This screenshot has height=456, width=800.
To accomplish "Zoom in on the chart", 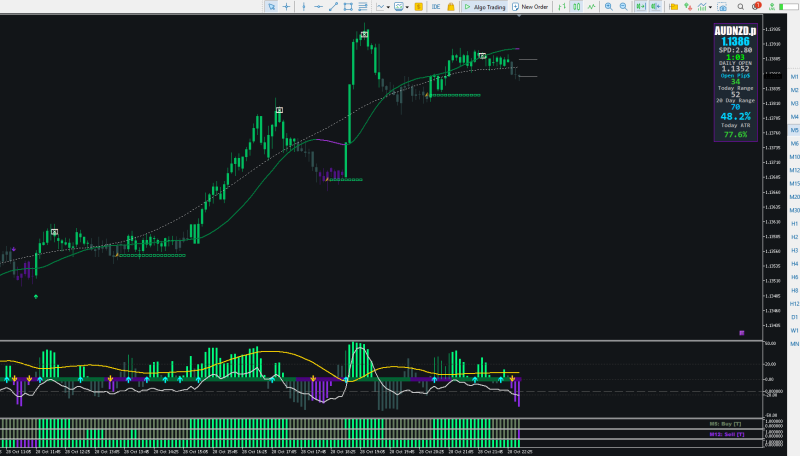I will (609, 7).
